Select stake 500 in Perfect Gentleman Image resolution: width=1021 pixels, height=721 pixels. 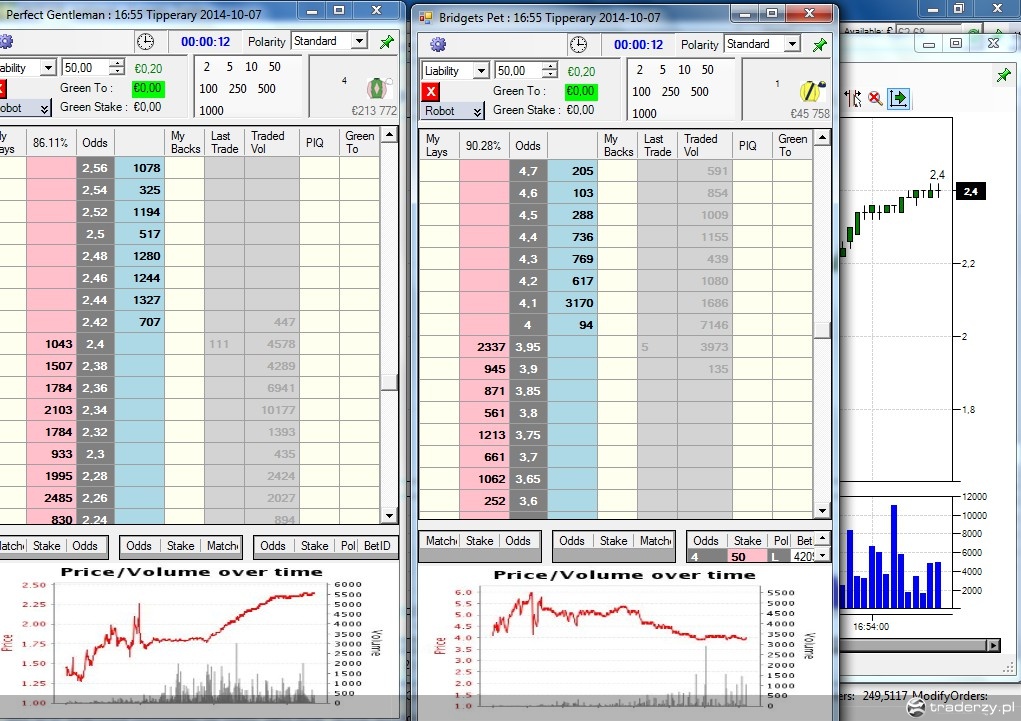[x=267, y=89]
